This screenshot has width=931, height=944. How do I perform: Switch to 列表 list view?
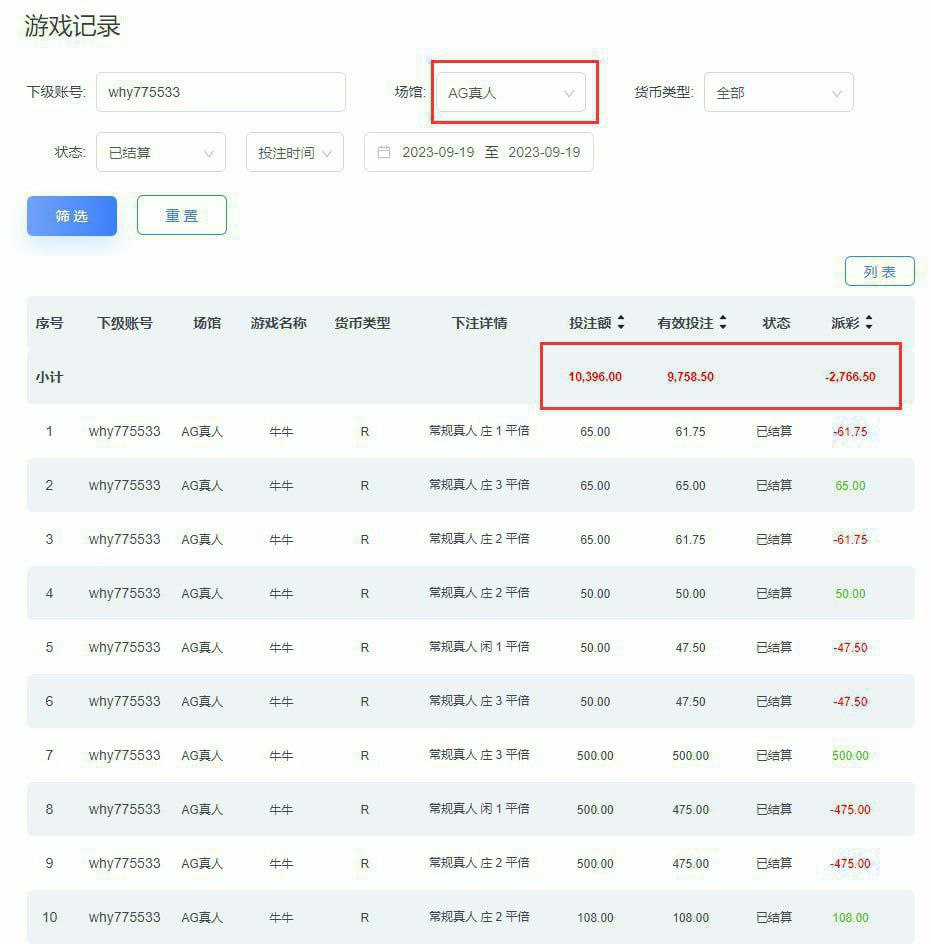coord(879,271)
